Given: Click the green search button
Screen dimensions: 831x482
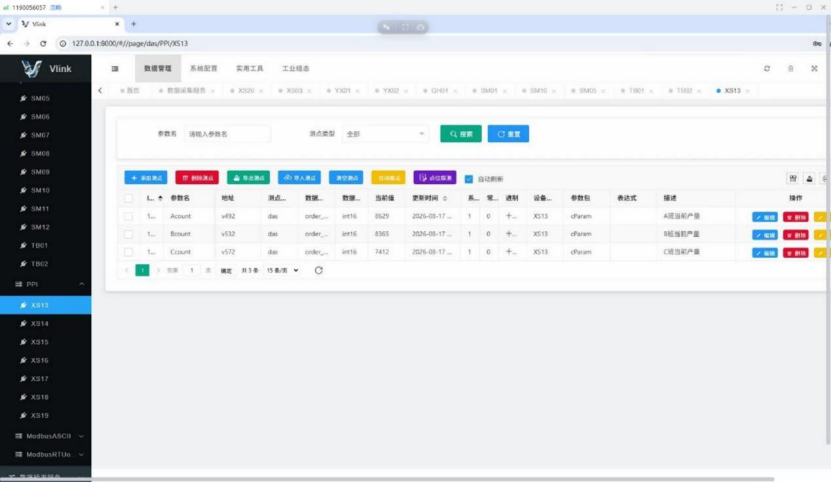Looking at the screenshot, I should pyautogui.click(x=461, y=134).
